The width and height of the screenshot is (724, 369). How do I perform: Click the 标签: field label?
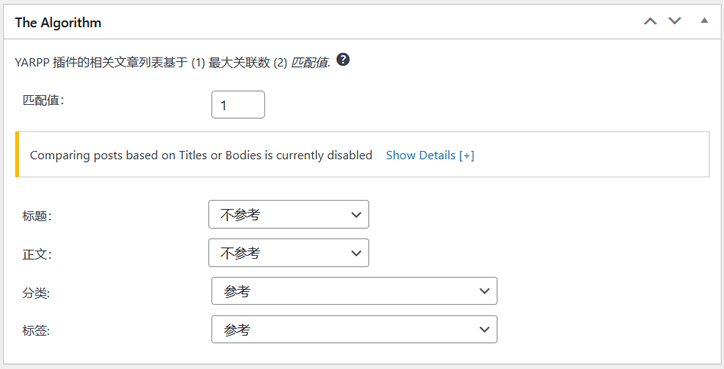tap(36, 331)
